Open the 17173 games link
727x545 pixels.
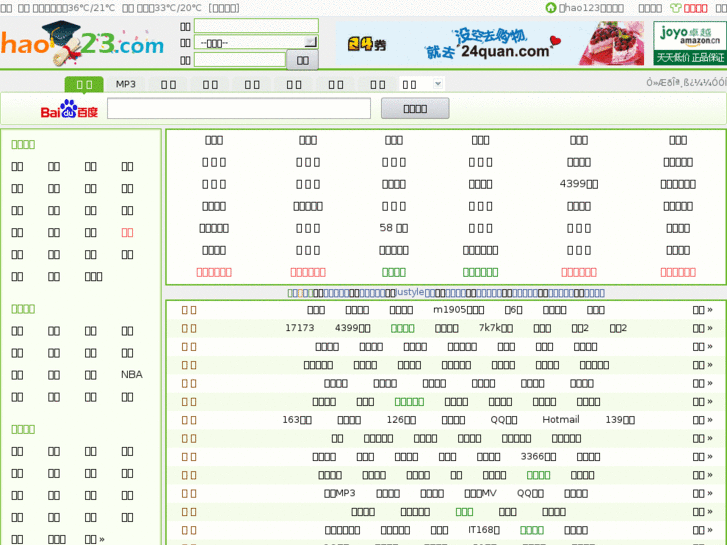click(x=300, y=328)
